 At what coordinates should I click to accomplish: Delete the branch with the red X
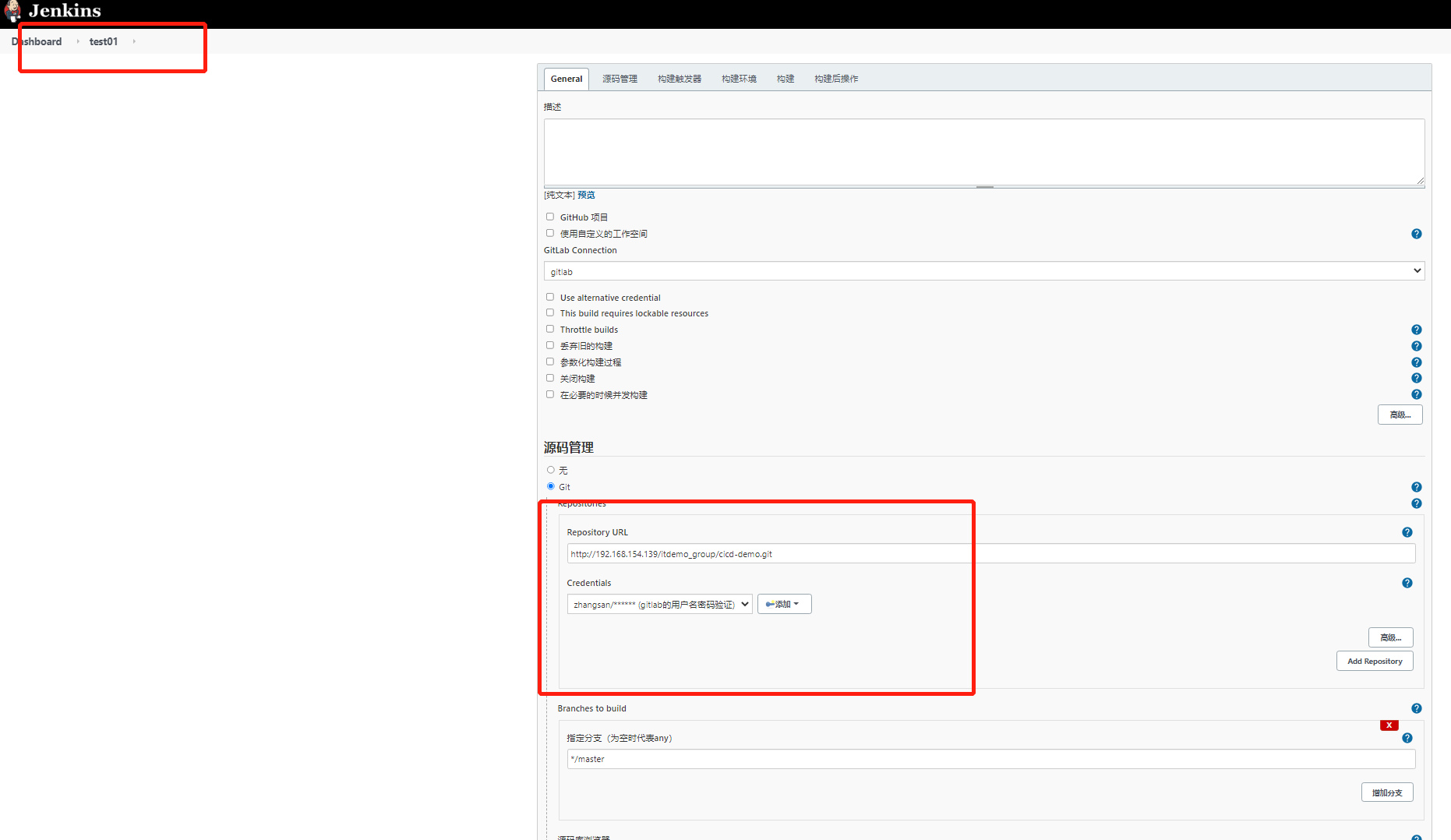tap(1389, 725)
